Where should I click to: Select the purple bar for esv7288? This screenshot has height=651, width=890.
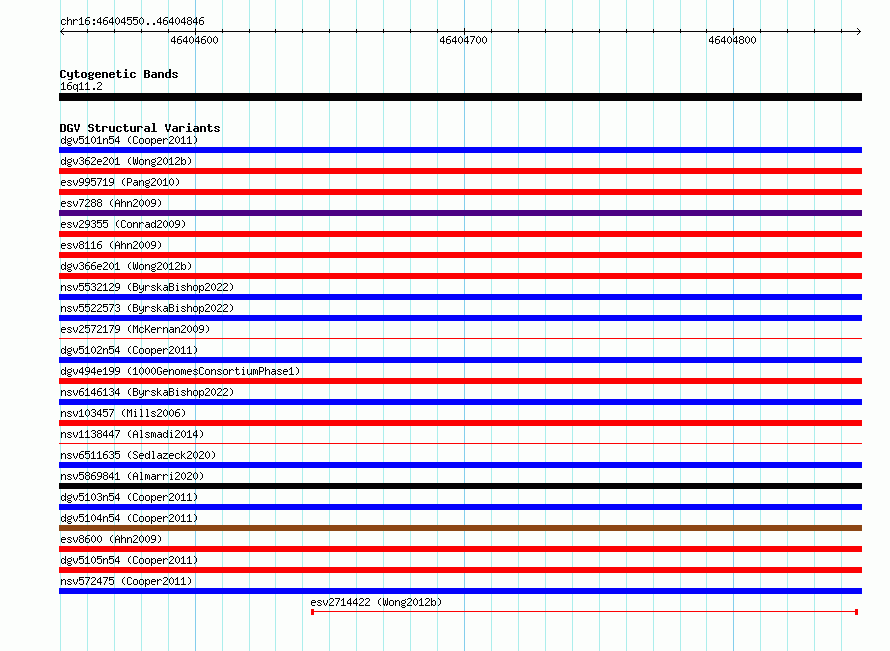coord(460,213)
